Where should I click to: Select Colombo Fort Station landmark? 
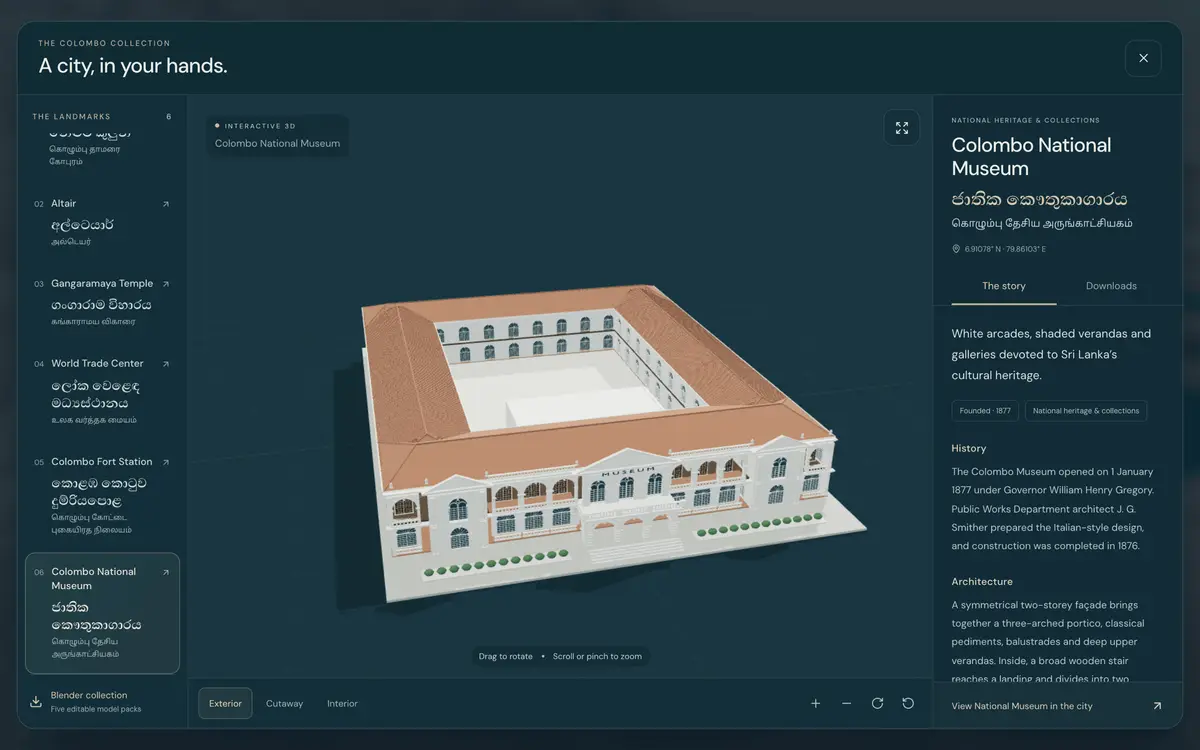(x=102, y=495)
